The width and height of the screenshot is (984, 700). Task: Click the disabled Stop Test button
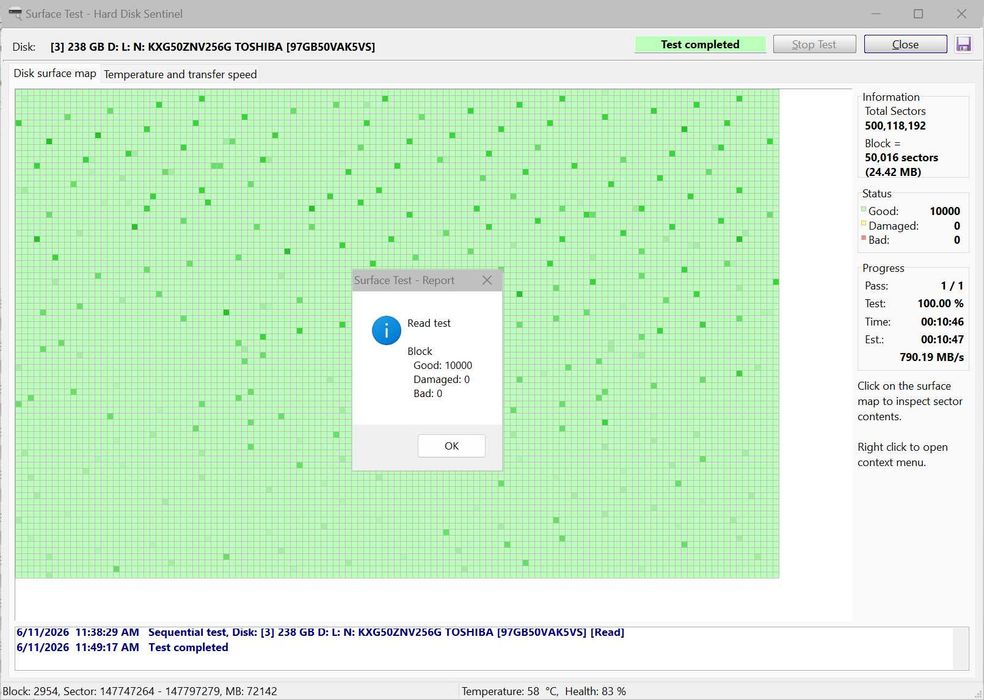[x=814, y=45]
